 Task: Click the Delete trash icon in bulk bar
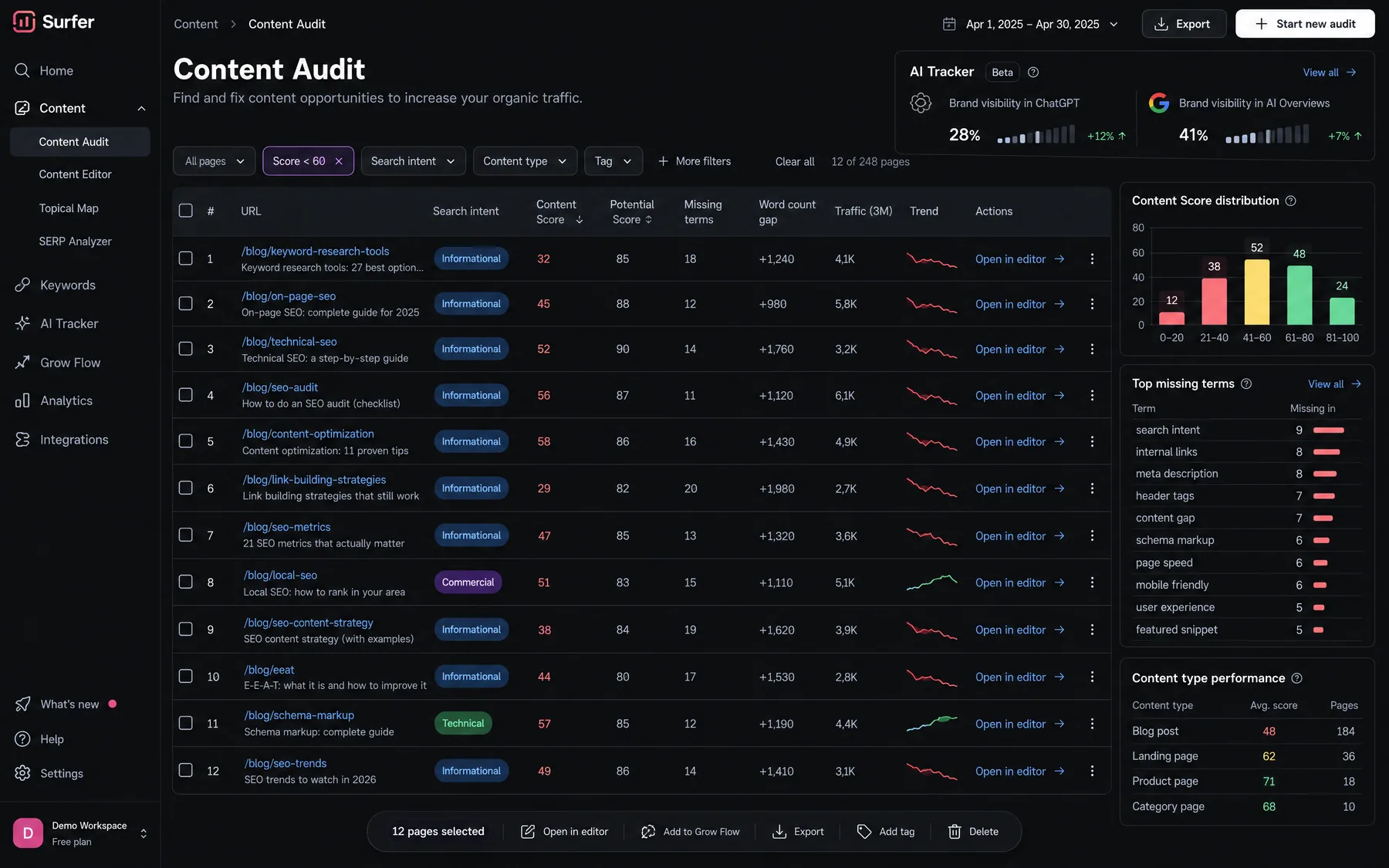pos(955,831)
